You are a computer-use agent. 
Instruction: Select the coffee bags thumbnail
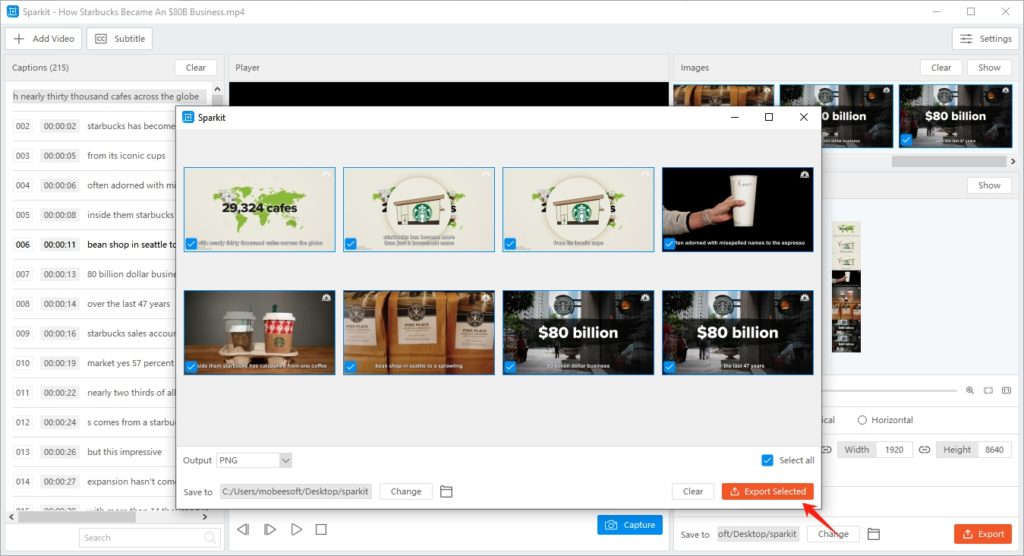click(419, 333)
